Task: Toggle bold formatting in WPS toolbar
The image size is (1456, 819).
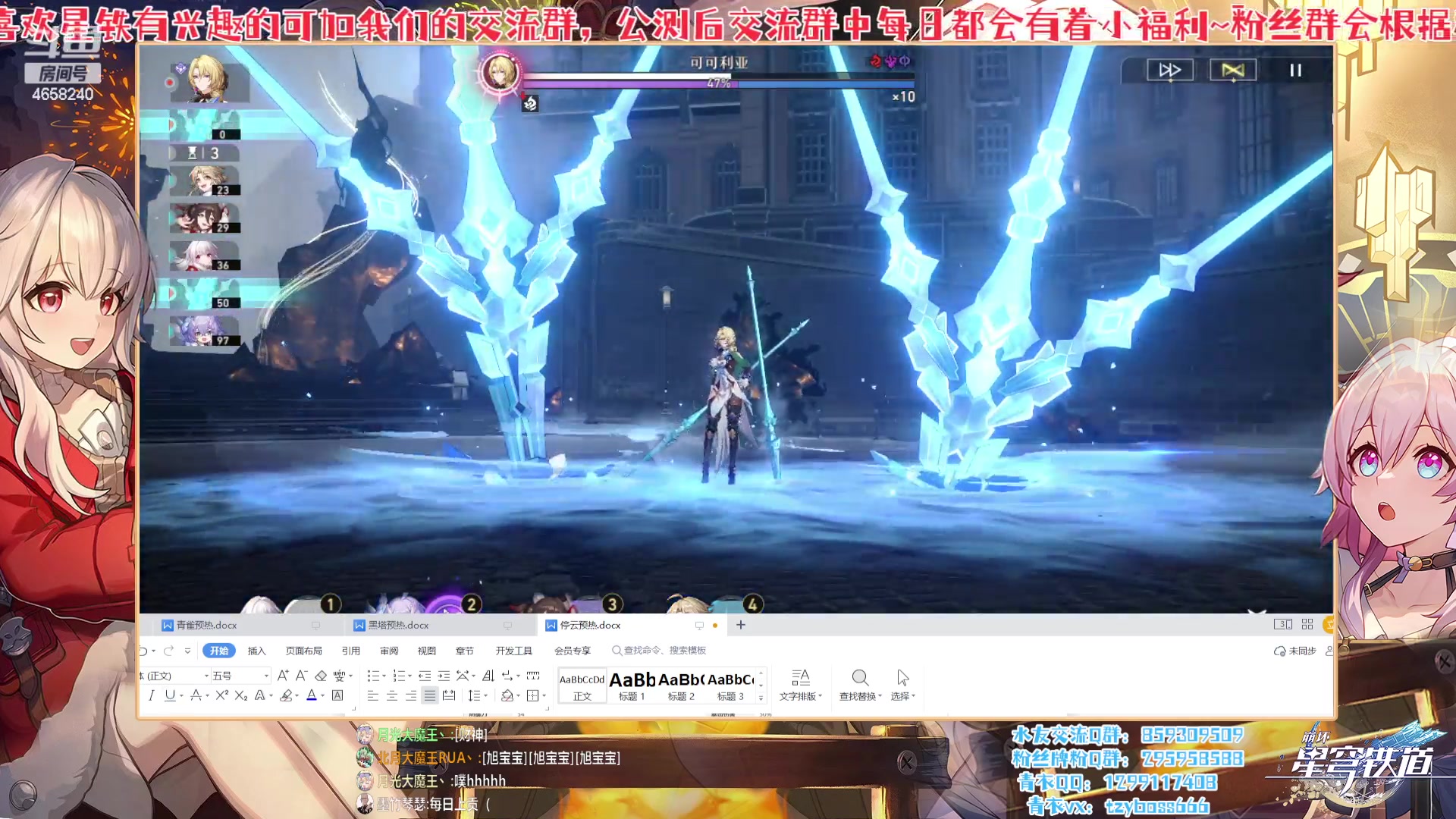Action: point(144,696)
